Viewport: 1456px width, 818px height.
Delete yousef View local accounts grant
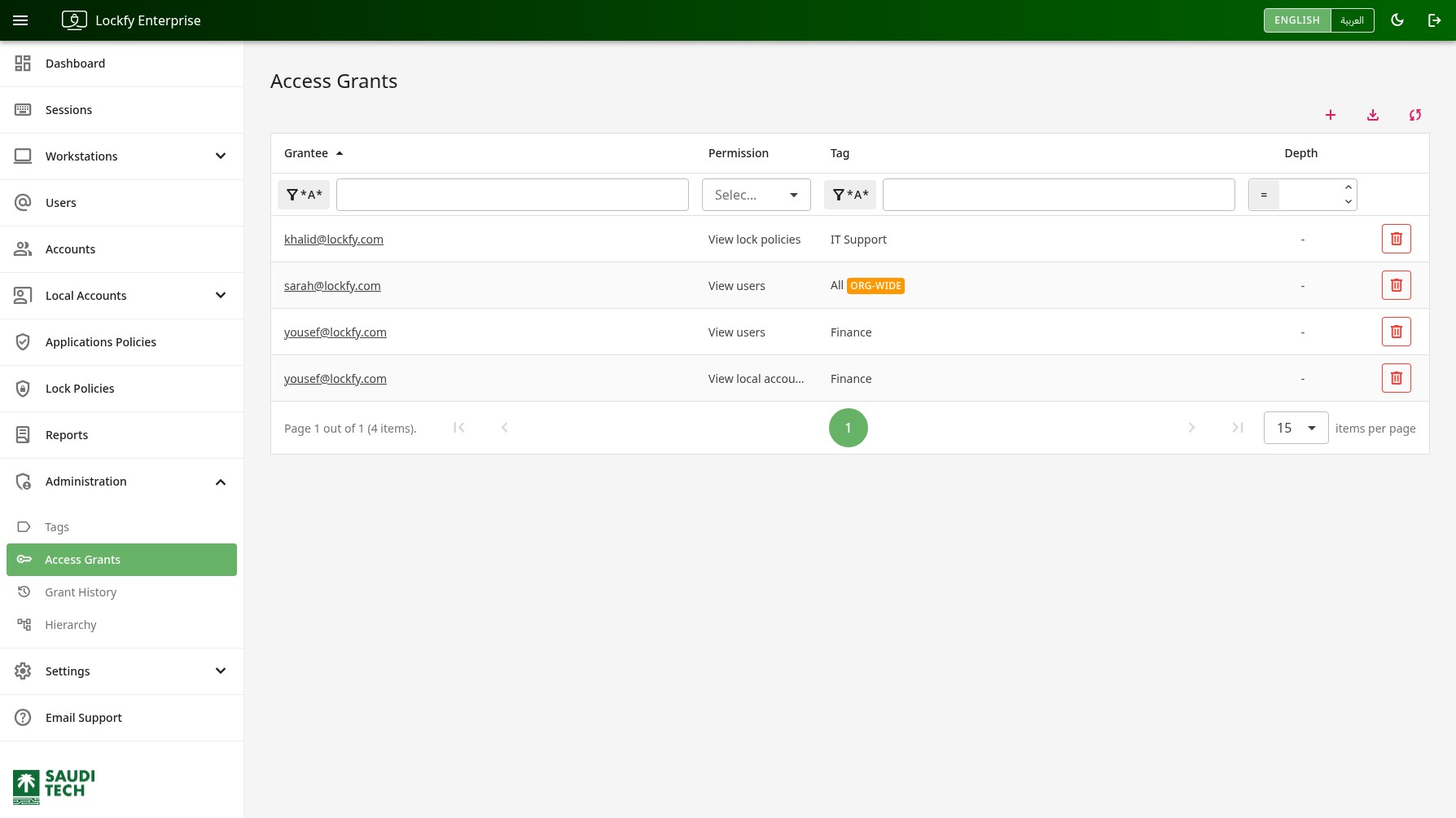(1397, 378)
